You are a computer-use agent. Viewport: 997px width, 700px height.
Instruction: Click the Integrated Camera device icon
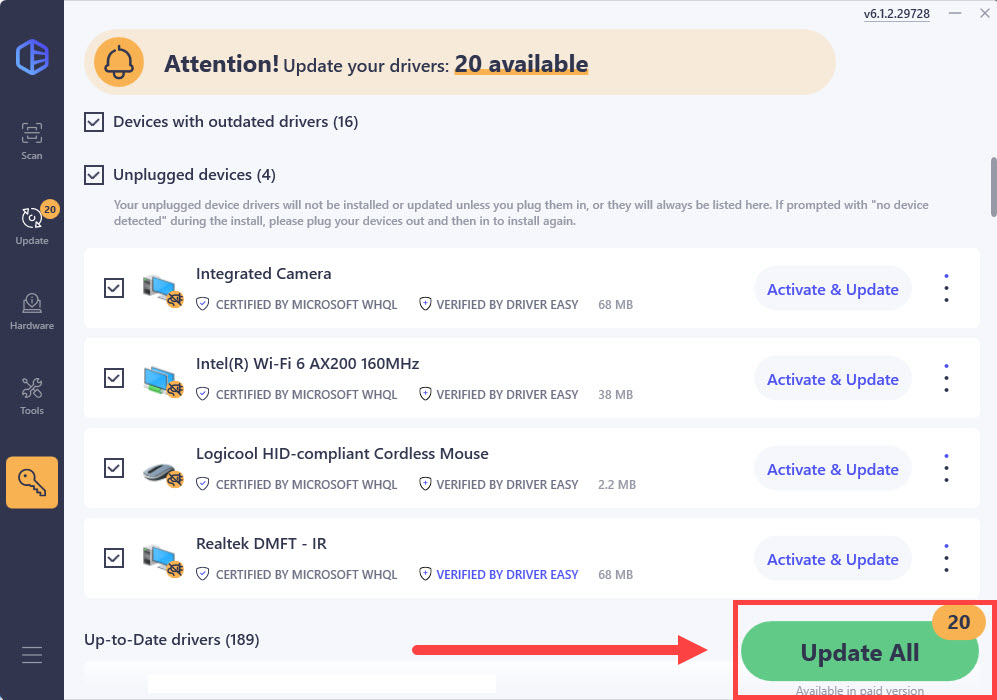click(x=163, y=290)
